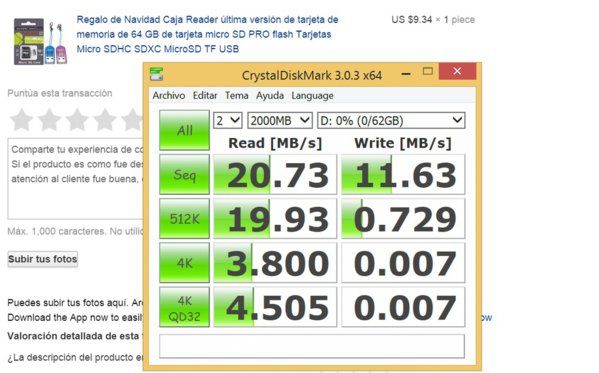599x373 pixels.
Task: Open the Language menu
Action: [x=312, y=96]
